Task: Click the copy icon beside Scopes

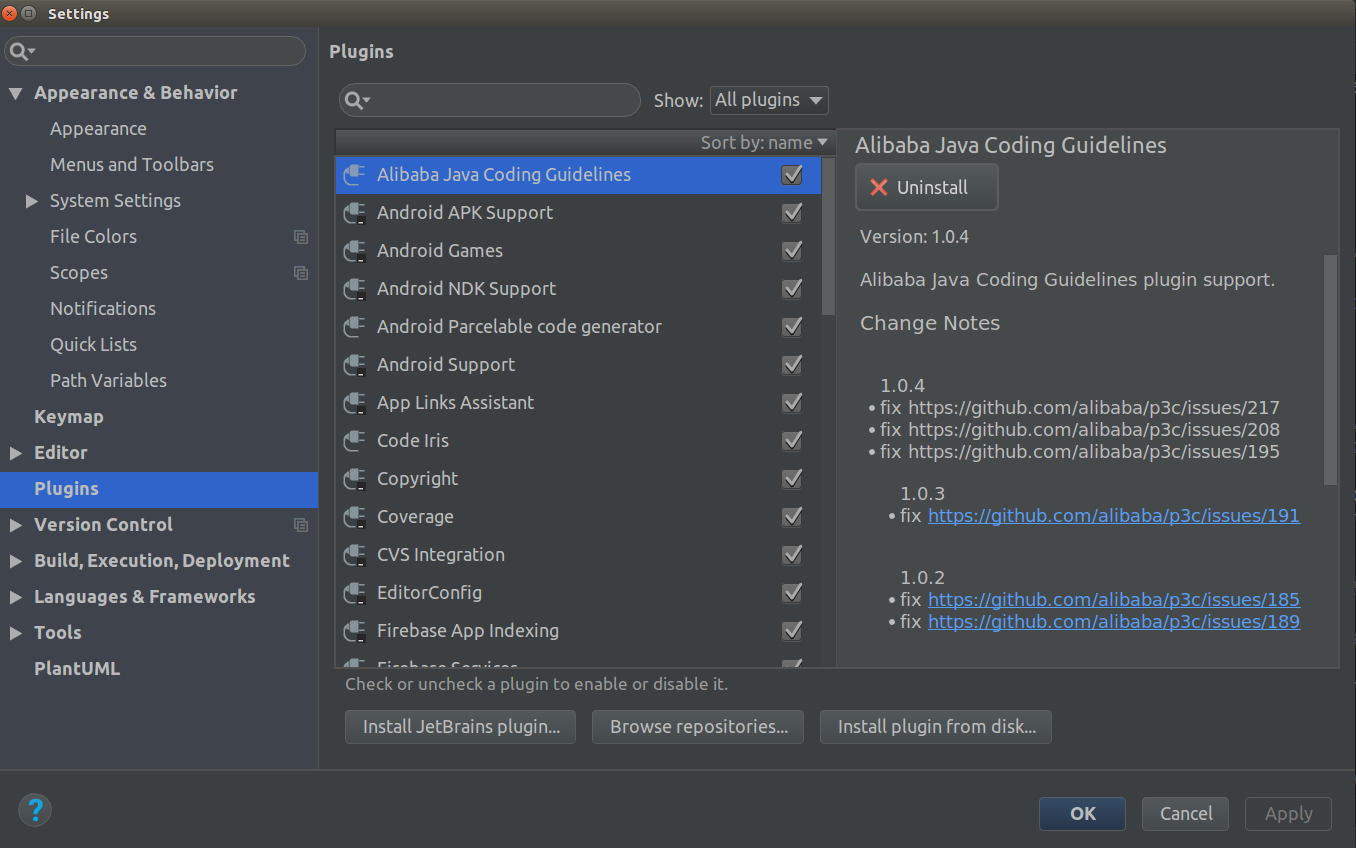Action: pos(300,273)
